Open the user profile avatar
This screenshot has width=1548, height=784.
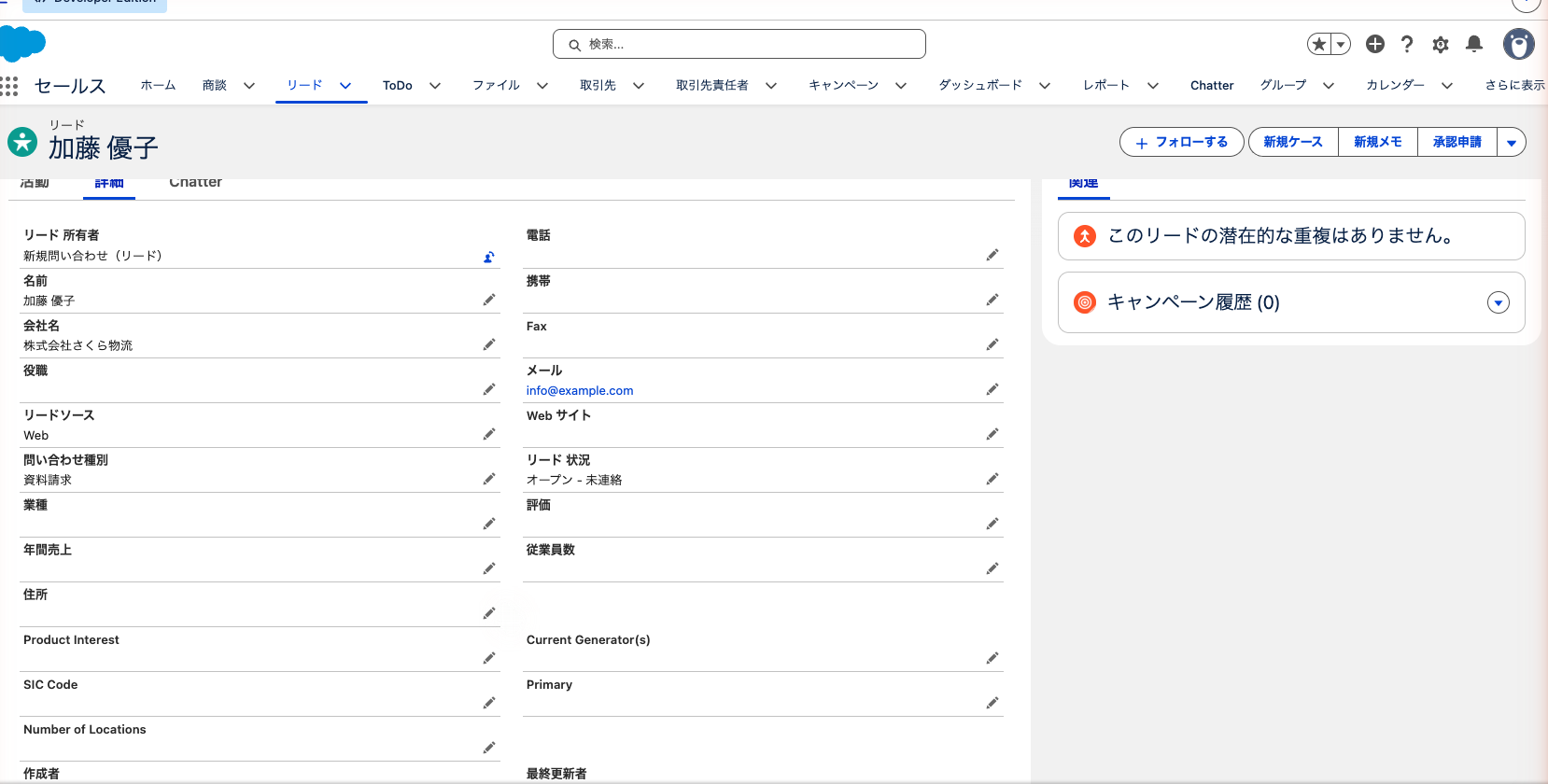coord(1519,44)
